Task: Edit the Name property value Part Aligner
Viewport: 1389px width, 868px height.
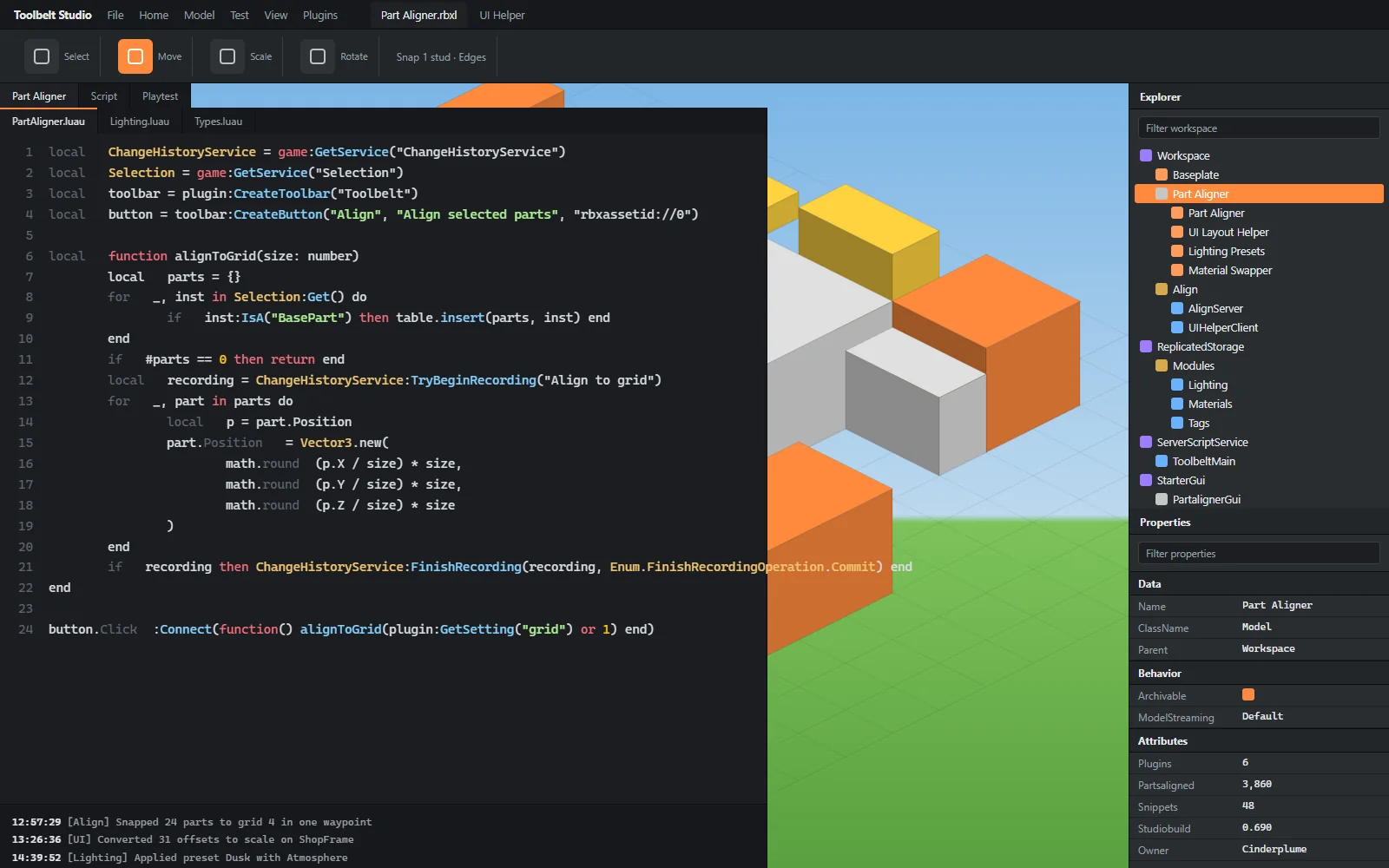Action: click(1277, 606)
